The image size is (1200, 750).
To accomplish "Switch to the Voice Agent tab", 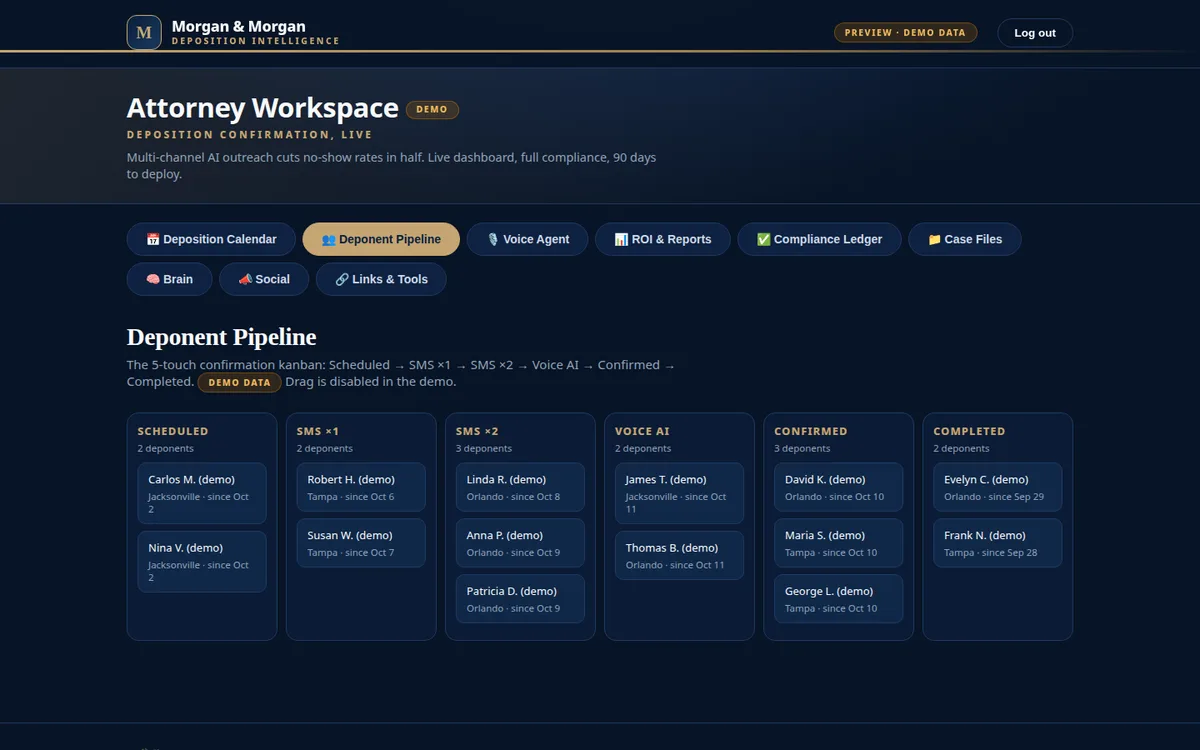I will click(x=527, y=239).
